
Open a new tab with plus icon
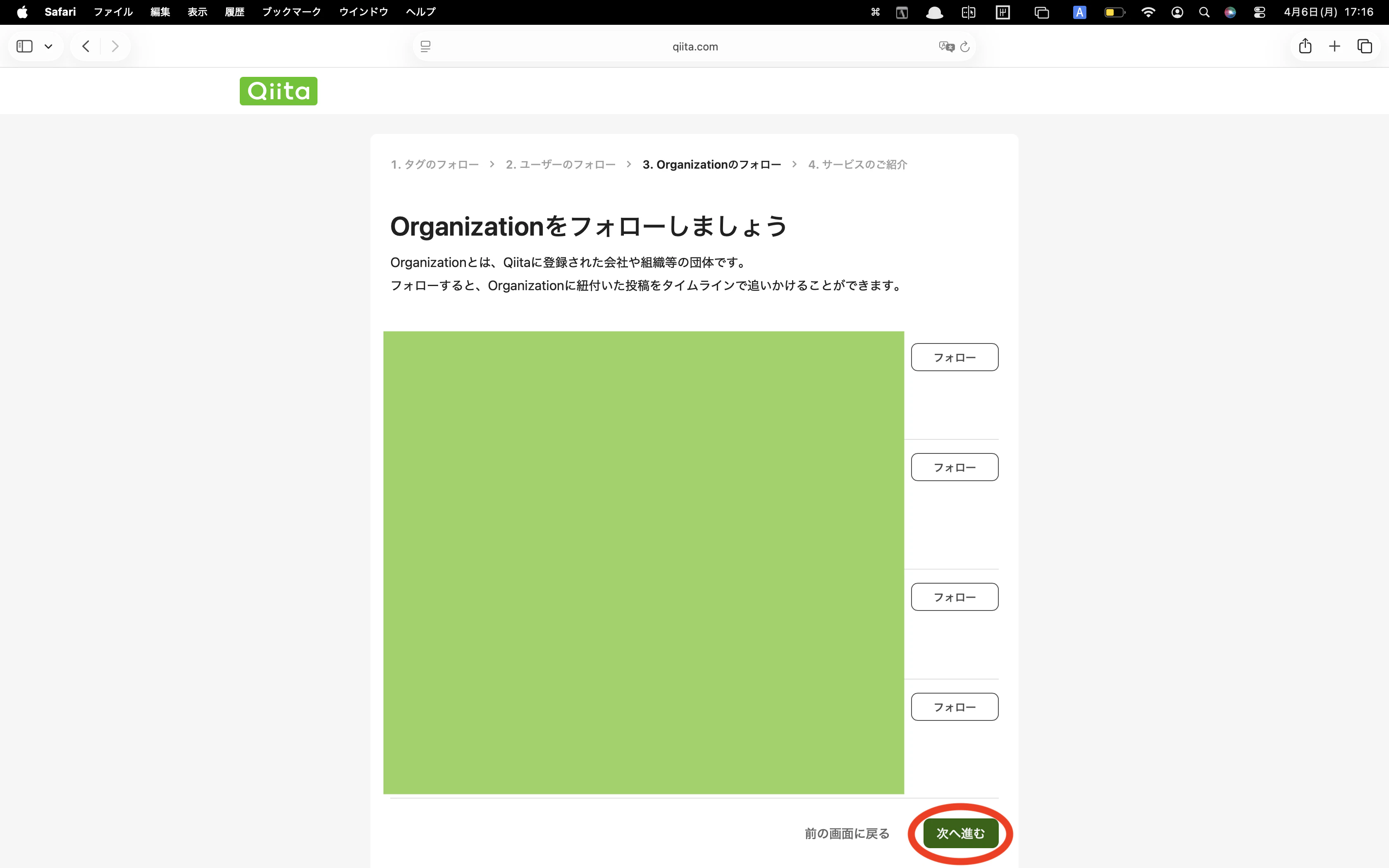pyautogui.click(x=1334, y=46)
